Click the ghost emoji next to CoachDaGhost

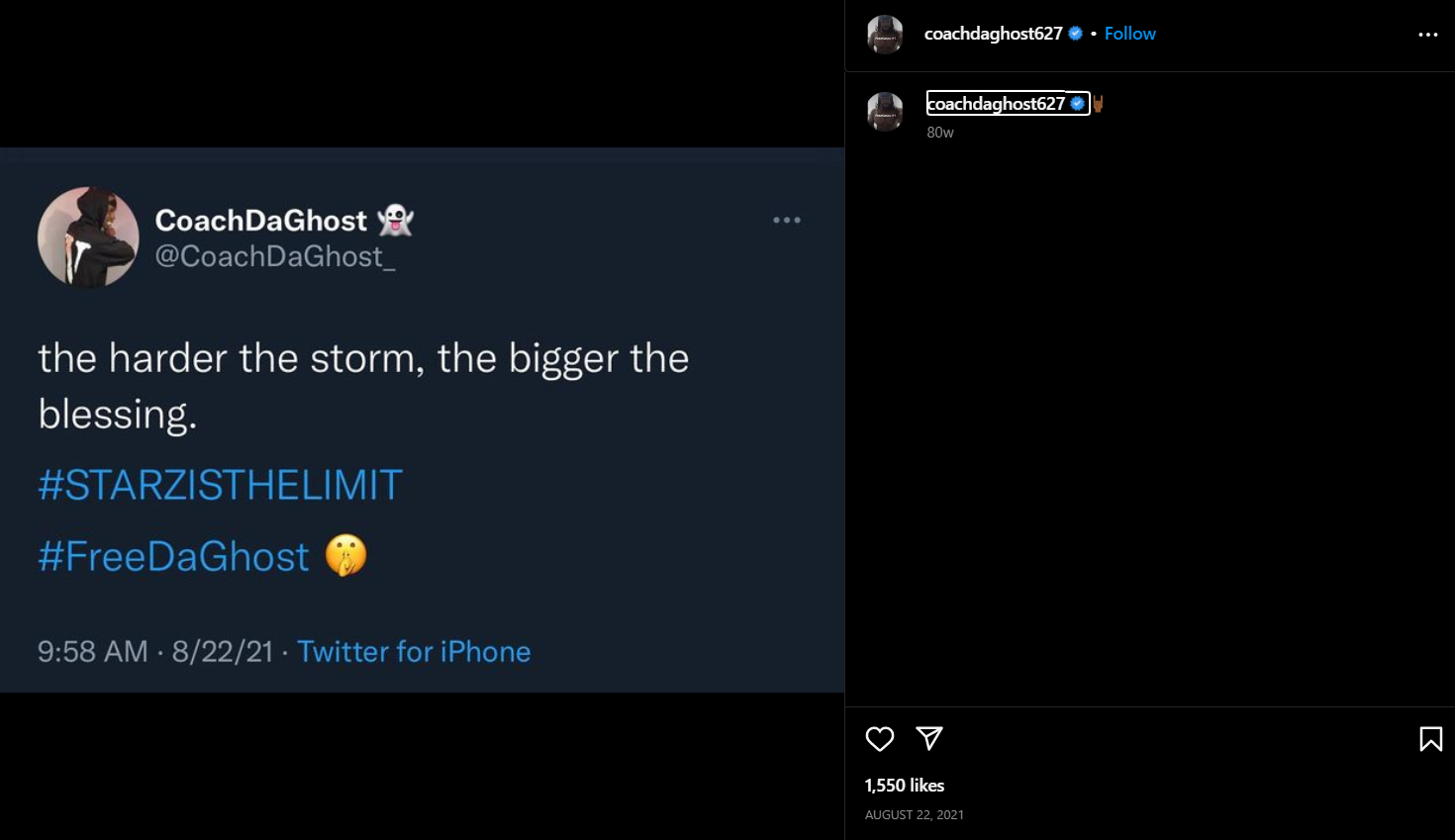[396, 220]
